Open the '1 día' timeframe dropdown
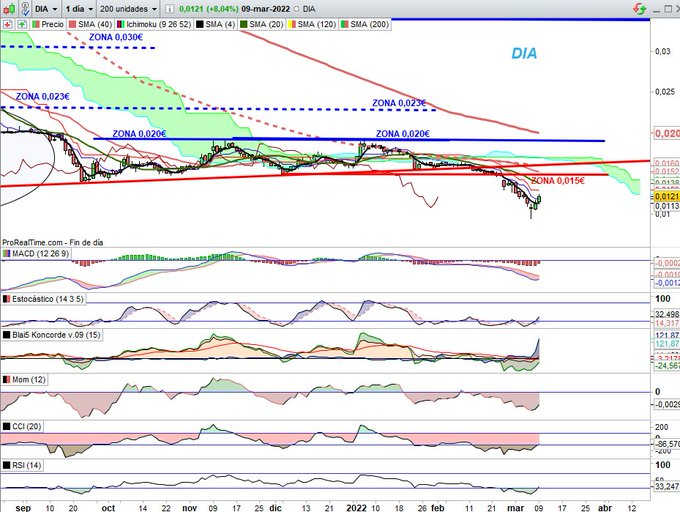The height and width of the screenshot is (512, 680). click(x=79, y=9)
